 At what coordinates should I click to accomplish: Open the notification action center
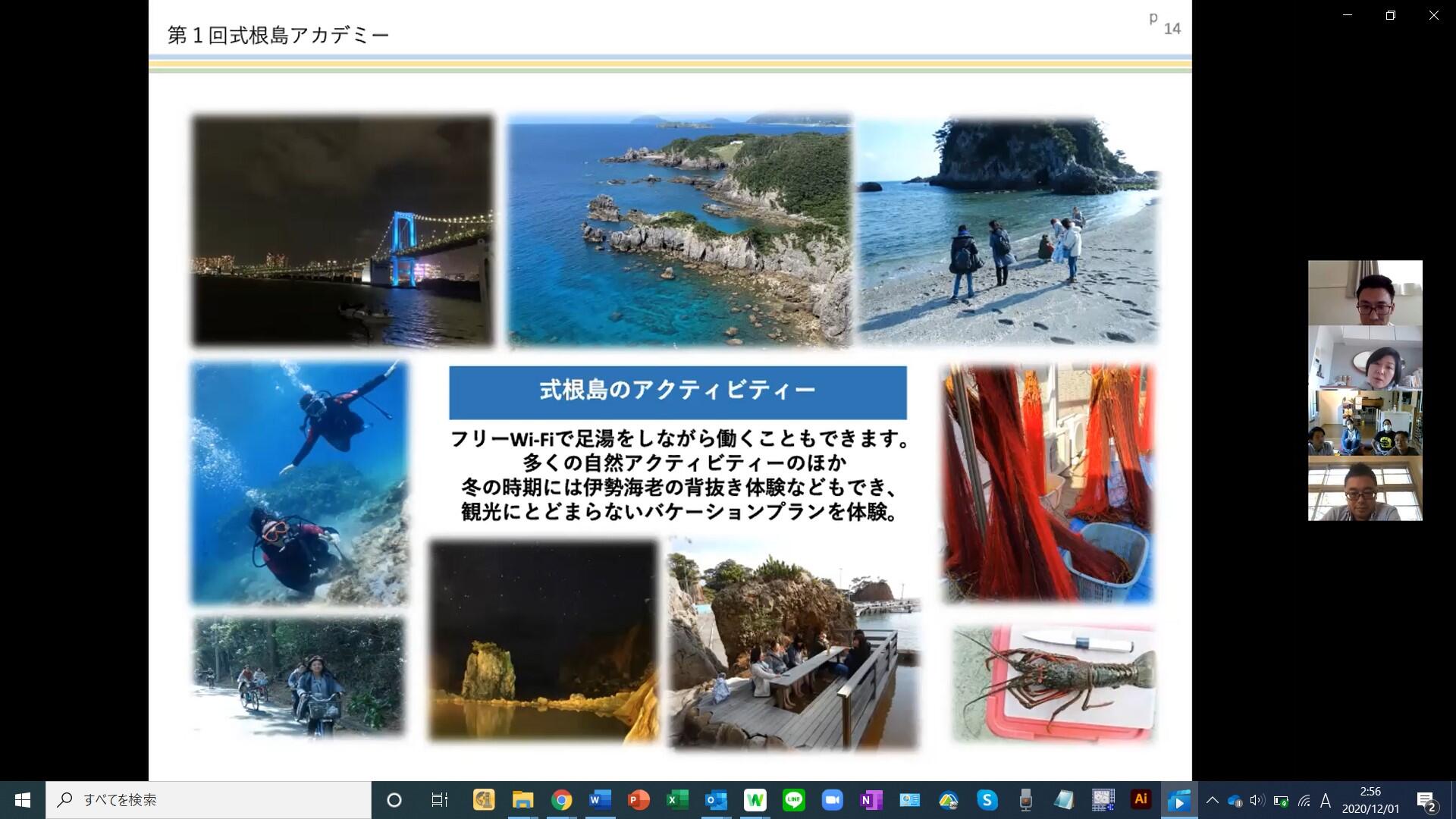[1426, 800]
